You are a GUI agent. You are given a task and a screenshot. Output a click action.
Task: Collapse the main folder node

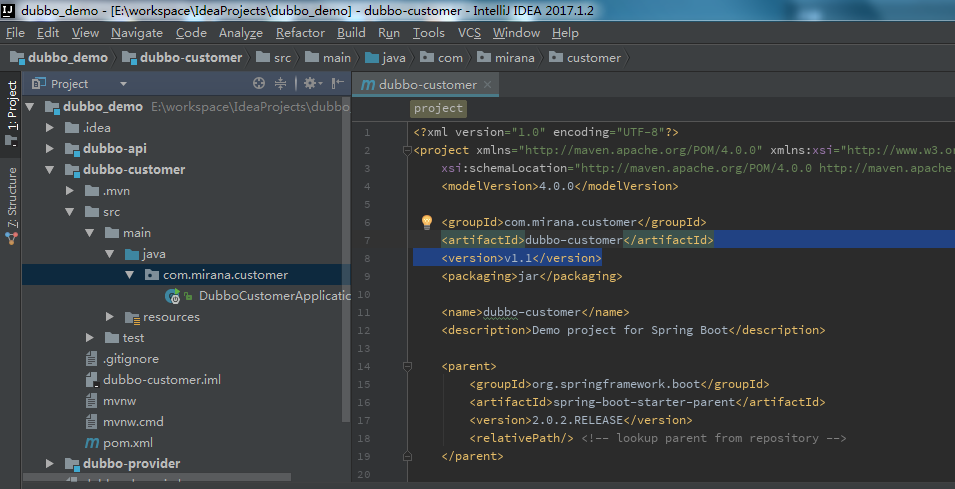point(90,233)
